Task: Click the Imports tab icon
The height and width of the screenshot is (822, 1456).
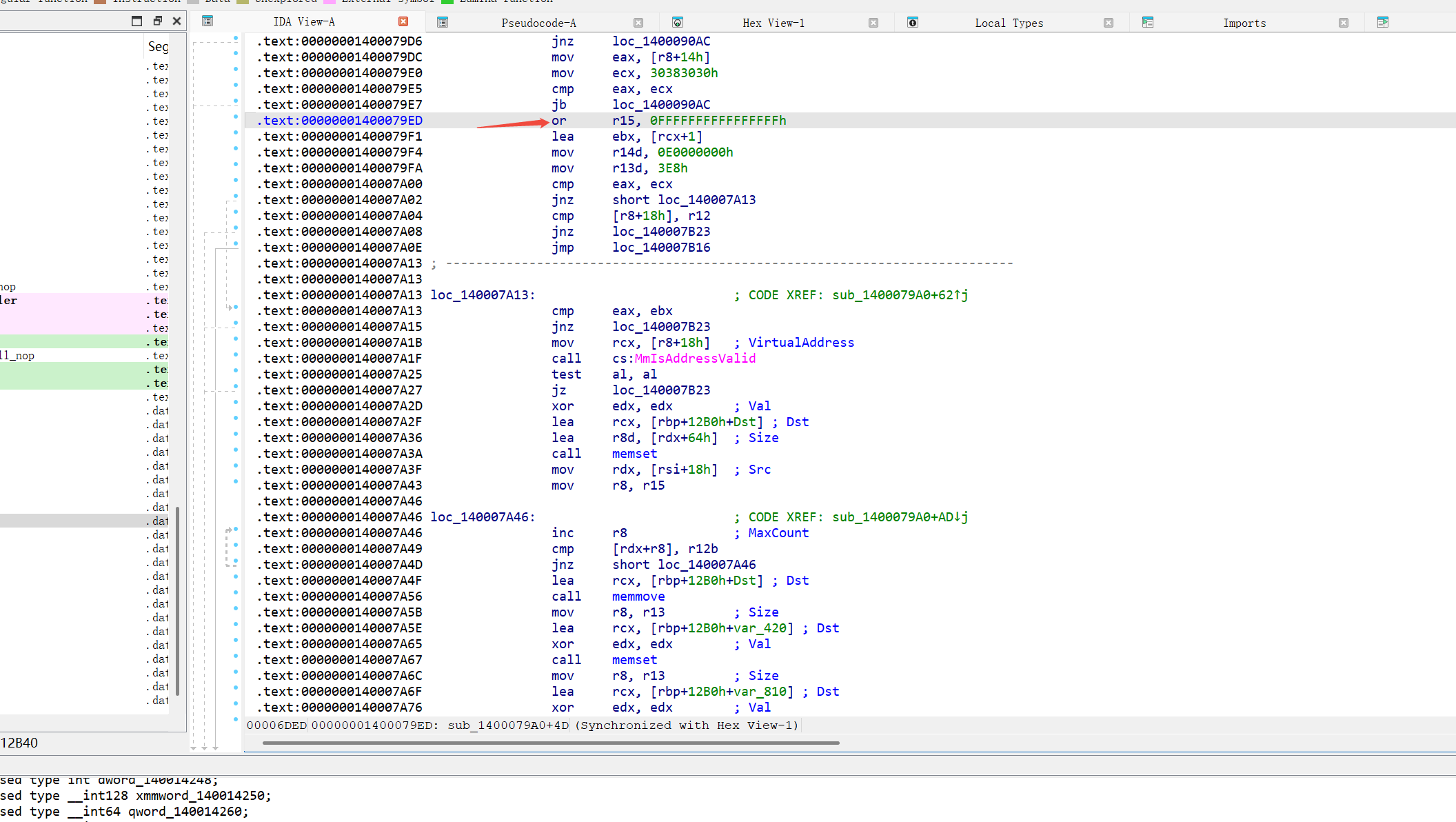Action: pos(1148,23)
